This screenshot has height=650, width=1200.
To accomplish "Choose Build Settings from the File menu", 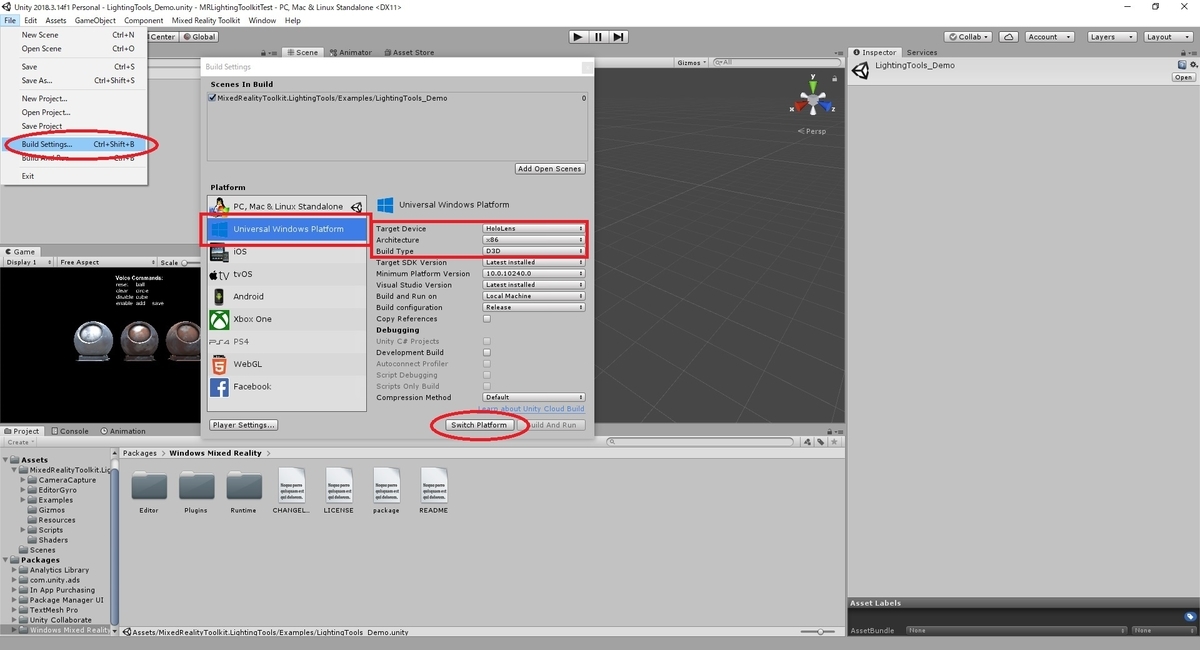I will tap(75, 144).
